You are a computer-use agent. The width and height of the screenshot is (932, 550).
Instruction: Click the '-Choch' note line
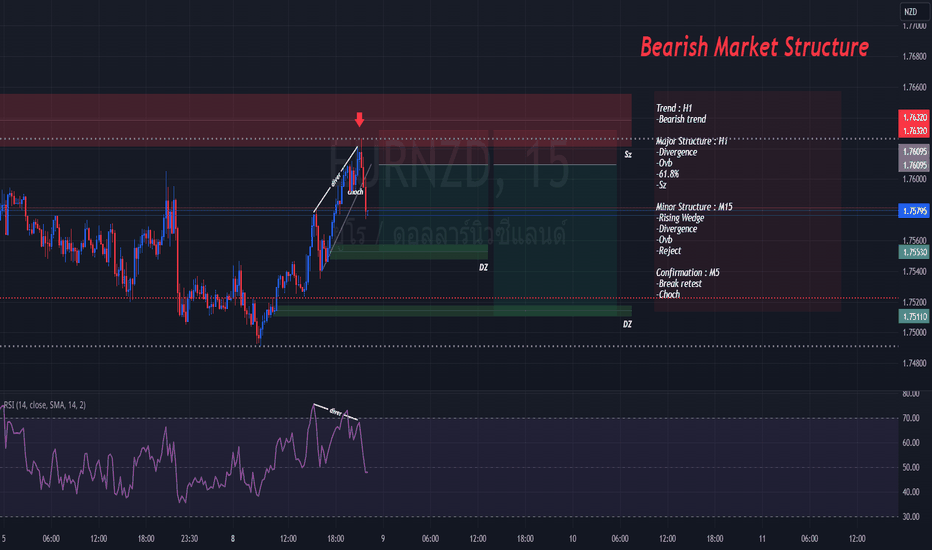[x=669, y=294]
